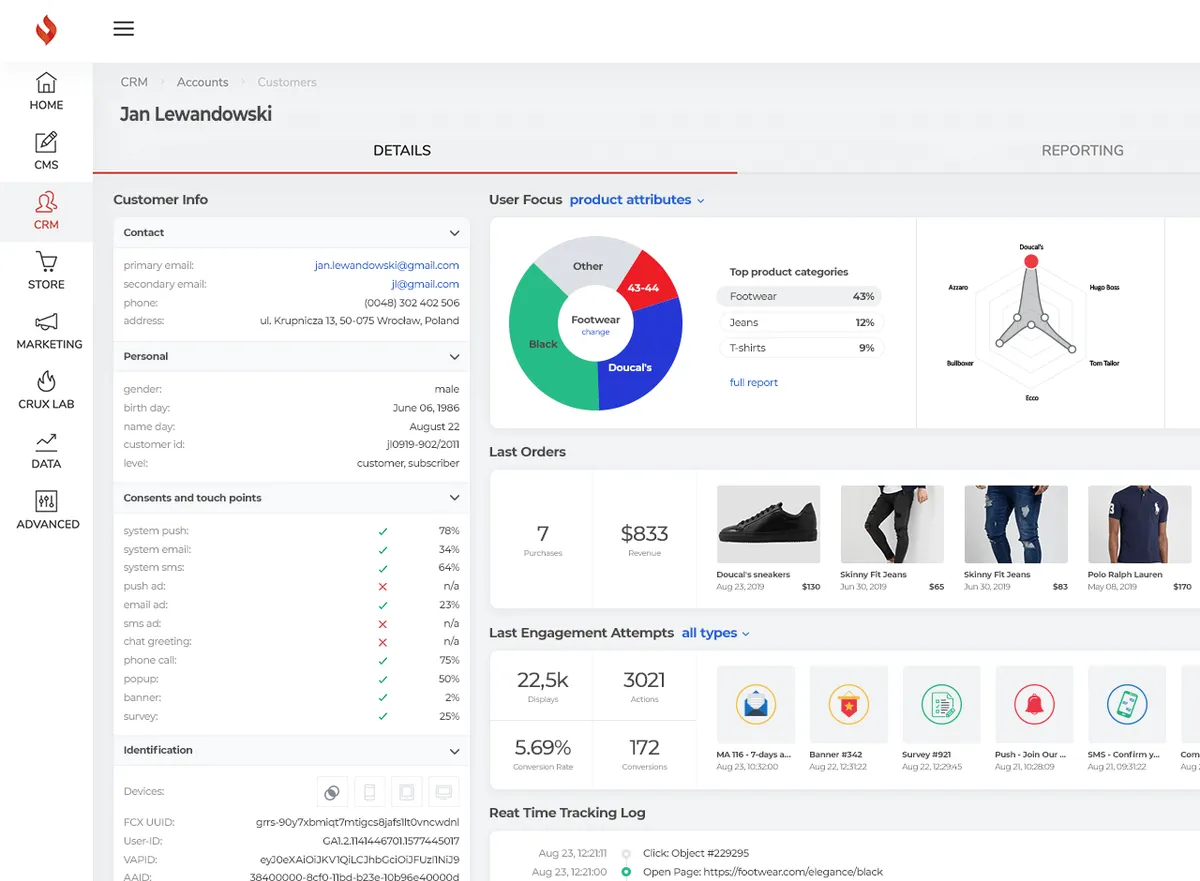Collapse the Contact section
Image resolution: width=1200 pixels, height=881 pixels.
coord(454,233)
